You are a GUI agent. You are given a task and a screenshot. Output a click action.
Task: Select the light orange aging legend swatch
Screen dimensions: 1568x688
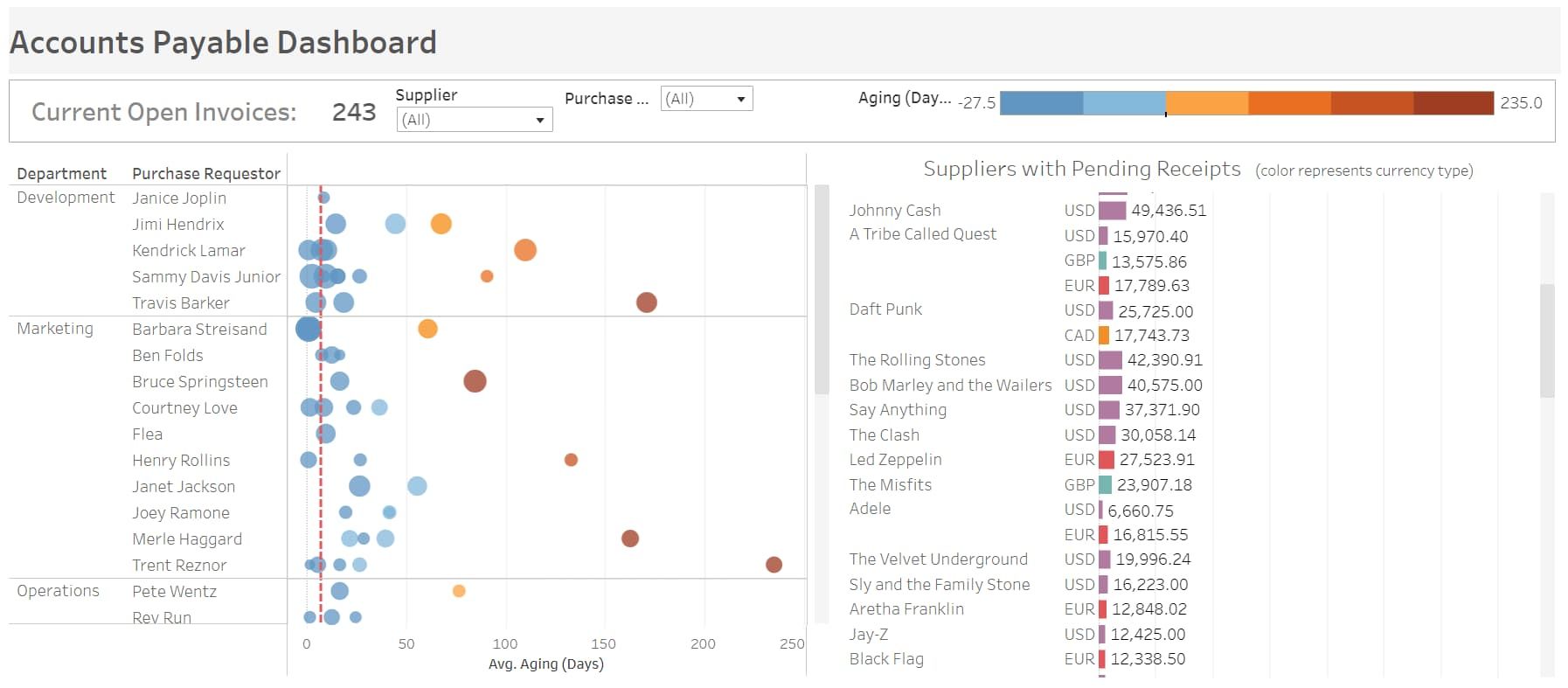pyautogui.click(x=1207, y=103)
